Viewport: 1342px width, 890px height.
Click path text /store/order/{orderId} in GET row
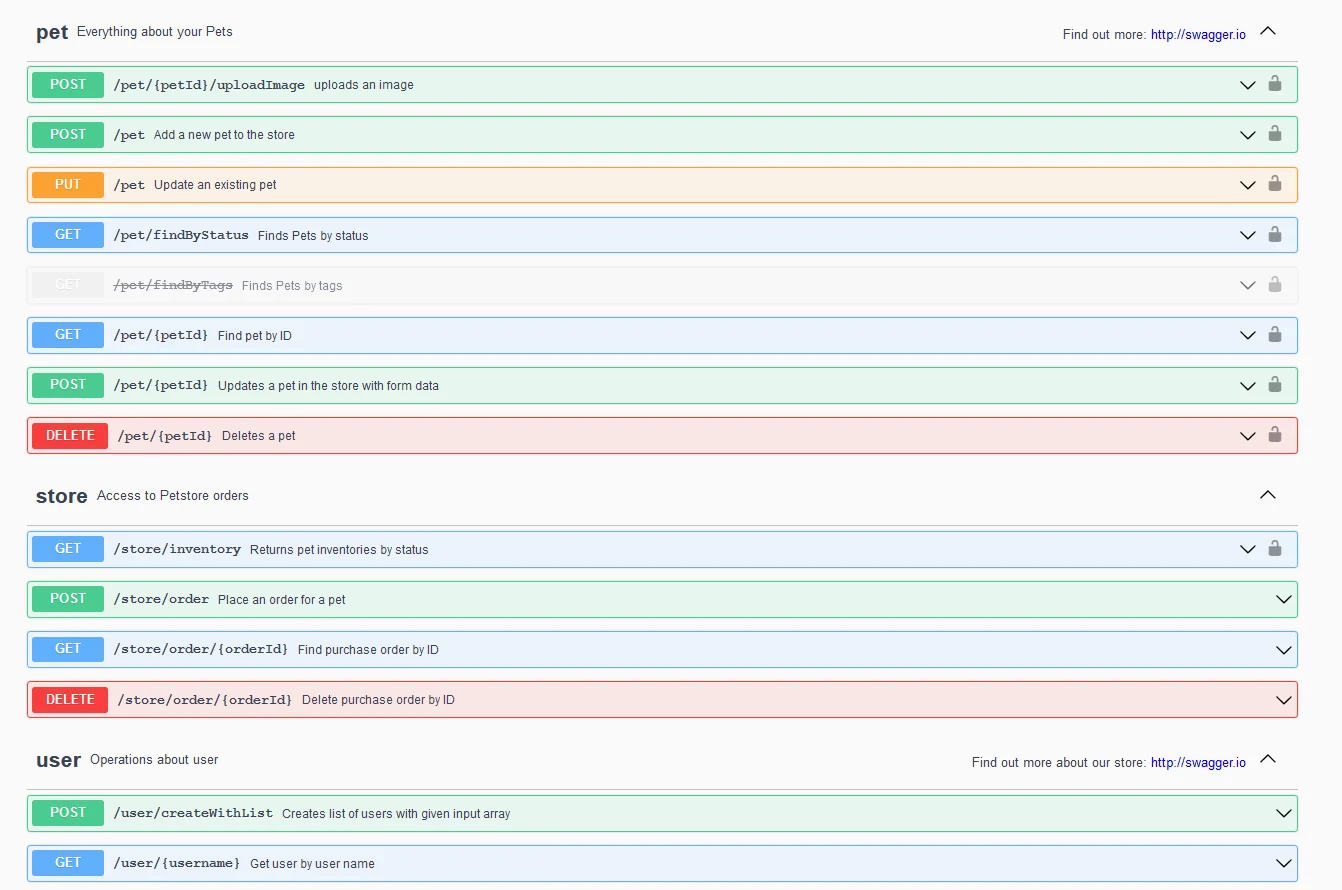(201, 650)
